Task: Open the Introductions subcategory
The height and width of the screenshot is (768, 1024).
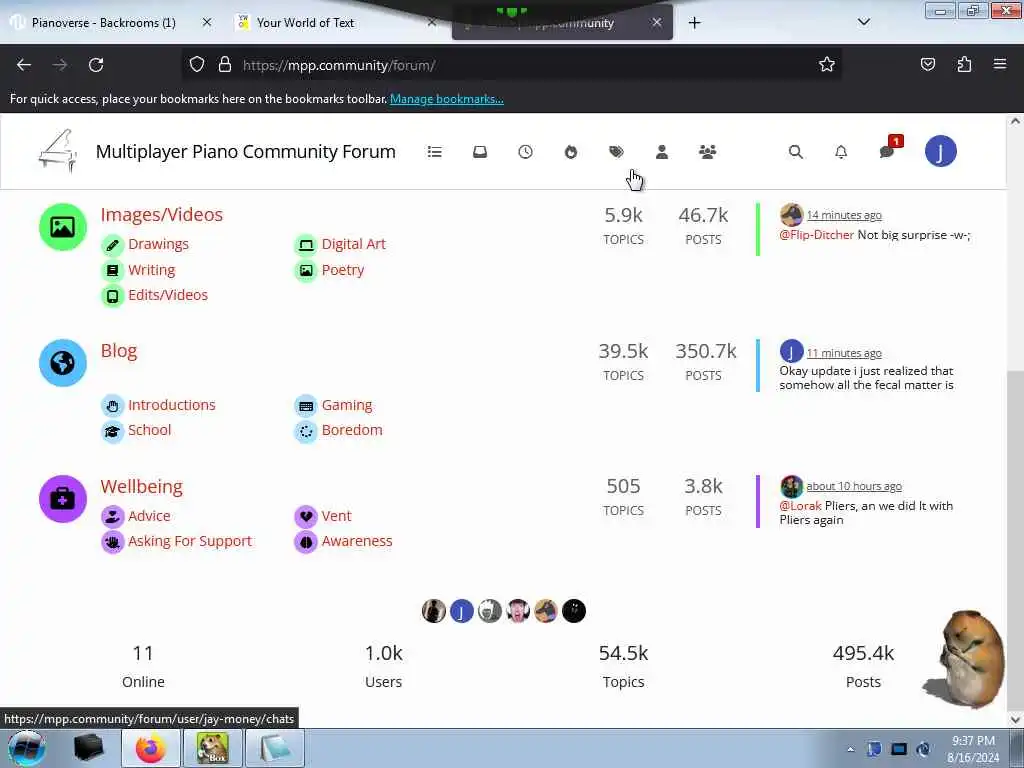Action: (172, 405)
